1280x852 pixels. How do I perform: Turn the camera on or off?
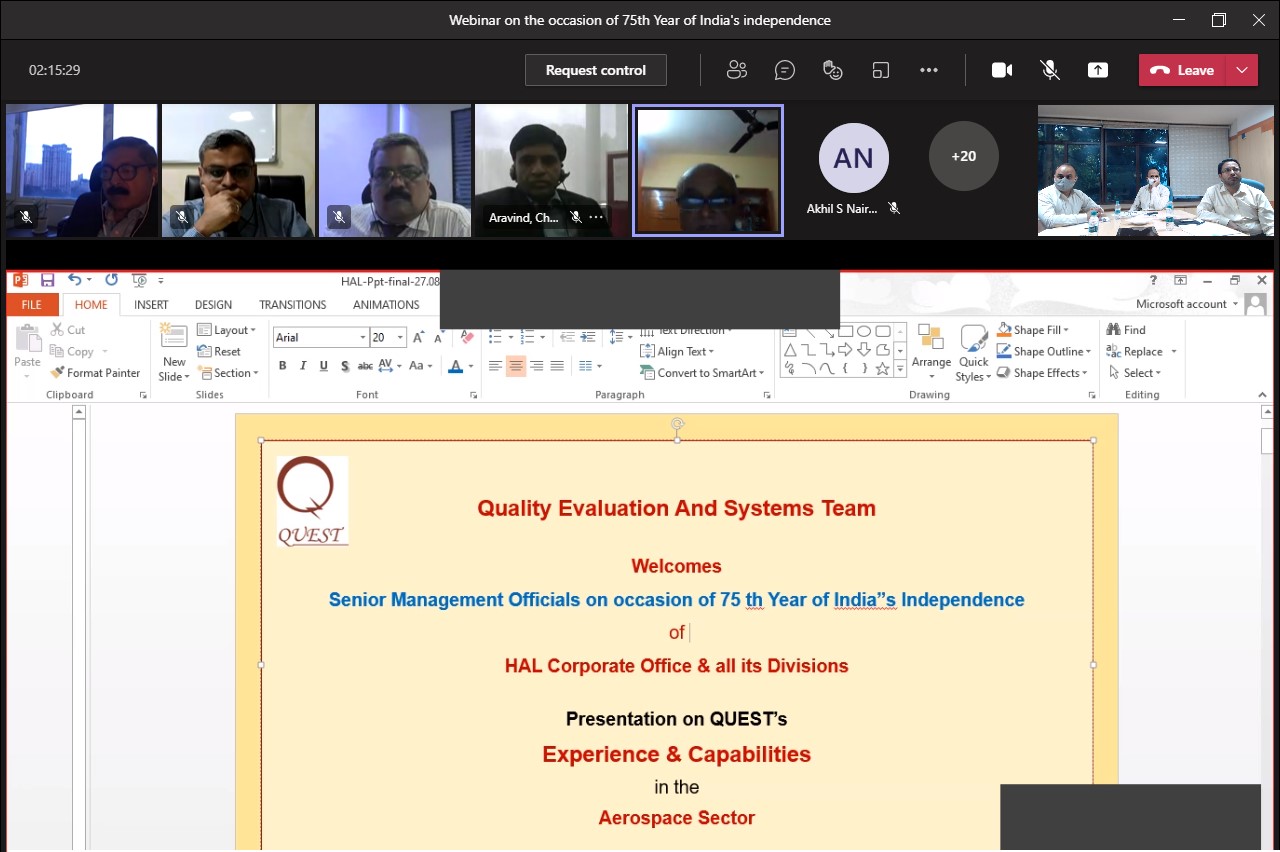(1001, 70)
